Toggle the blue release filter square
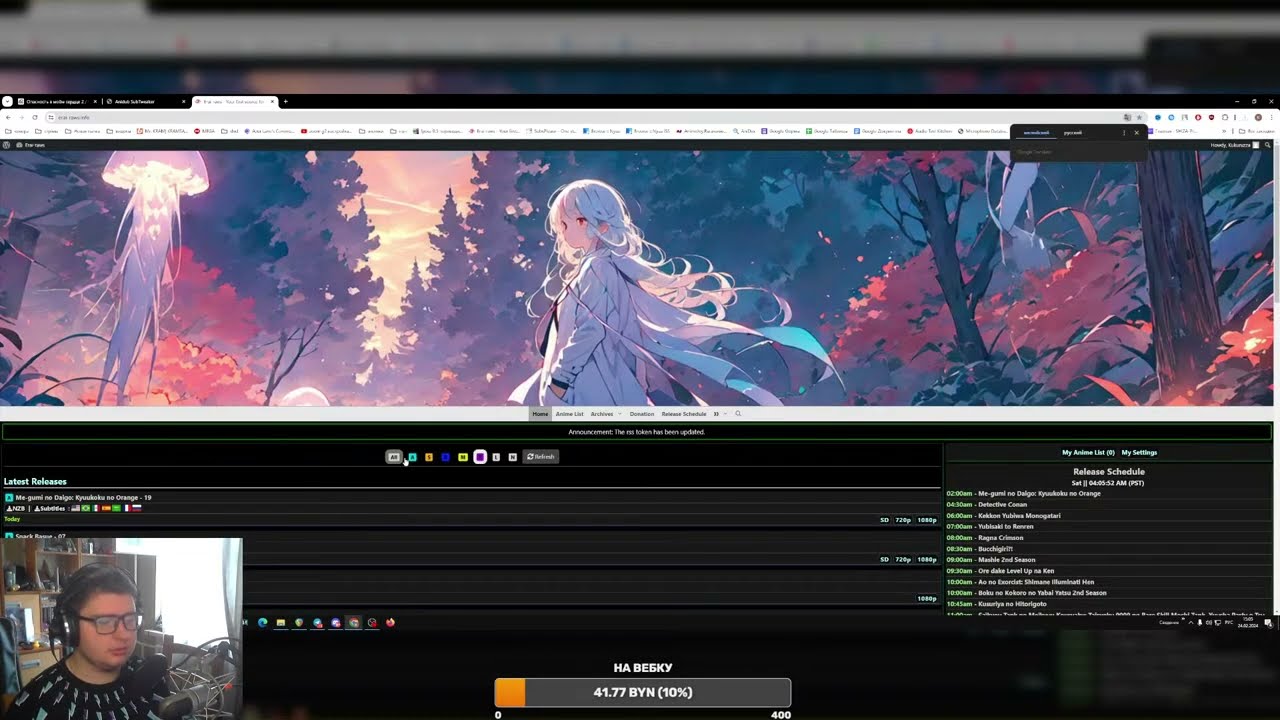 (446, 457)
